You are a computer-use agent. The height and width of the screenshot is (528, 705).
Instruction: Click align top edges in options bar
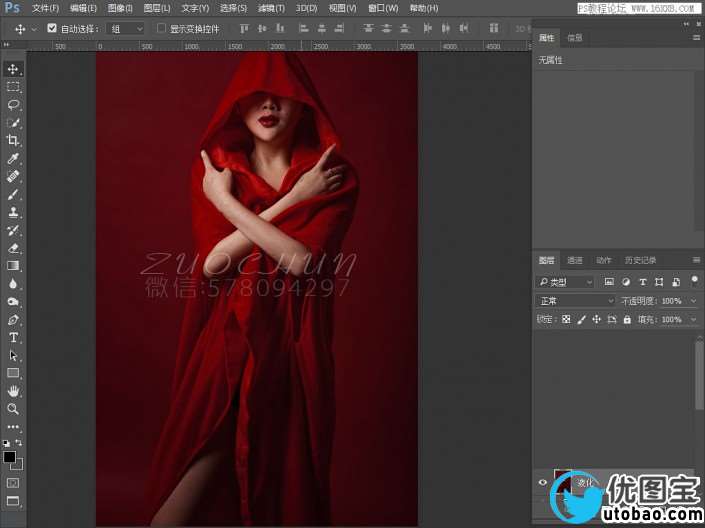244,29
